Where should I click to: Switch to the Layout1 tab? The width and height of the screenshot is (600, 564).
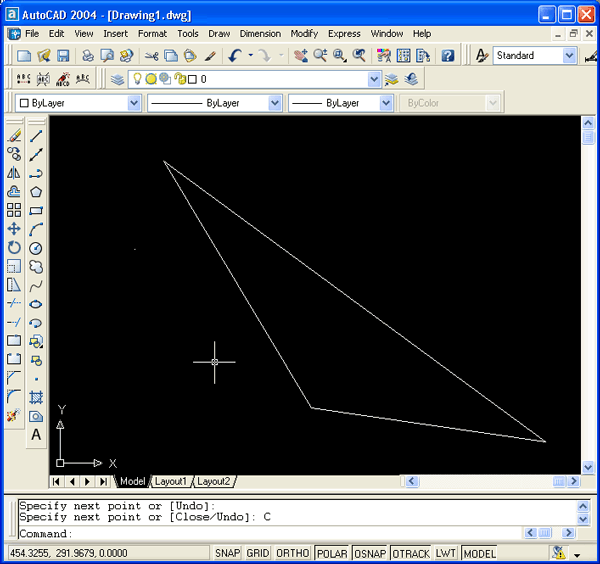170,481
